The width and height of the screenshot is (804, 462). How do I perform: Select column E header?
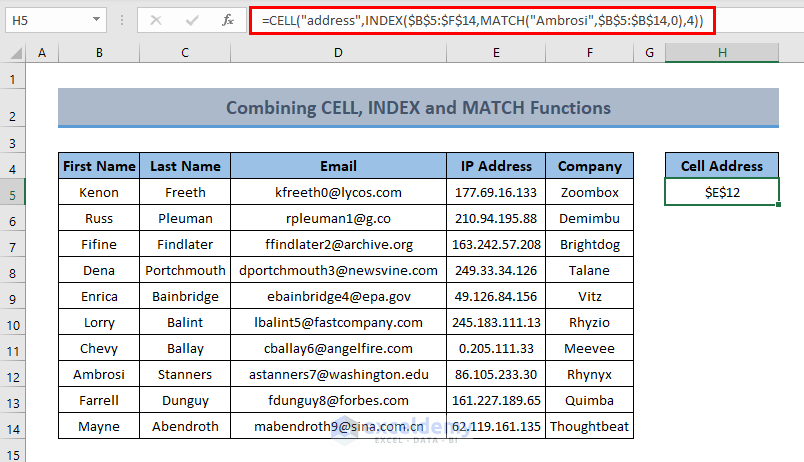[496, 53]
